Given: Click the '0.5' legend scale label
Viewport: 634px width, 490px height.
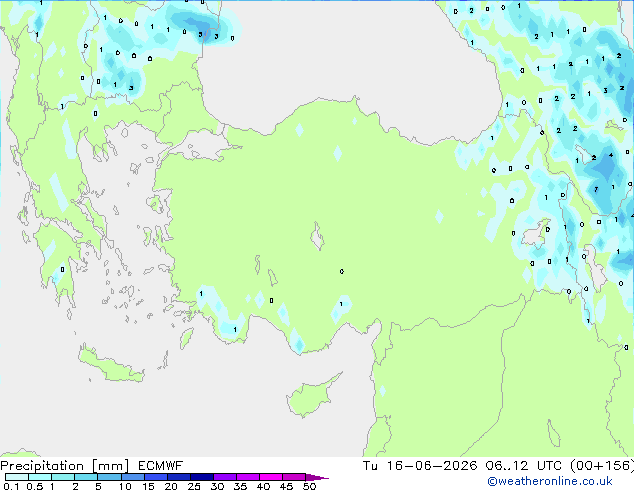Looking at the screenshot, I should tap(35, 486).
